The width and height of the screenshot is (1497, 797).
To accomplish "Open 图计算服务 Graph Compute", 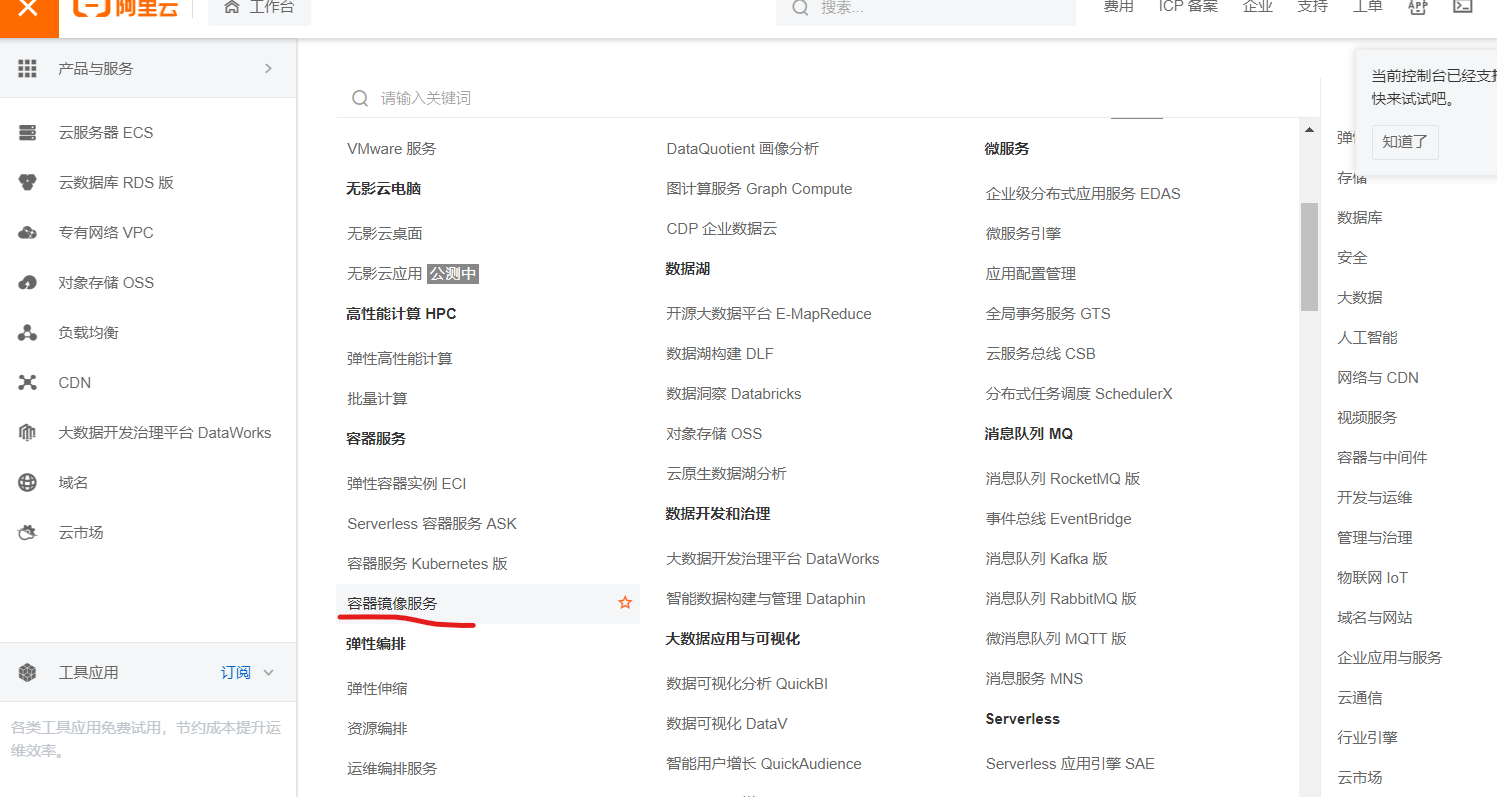I will click(x=759, y=189).
